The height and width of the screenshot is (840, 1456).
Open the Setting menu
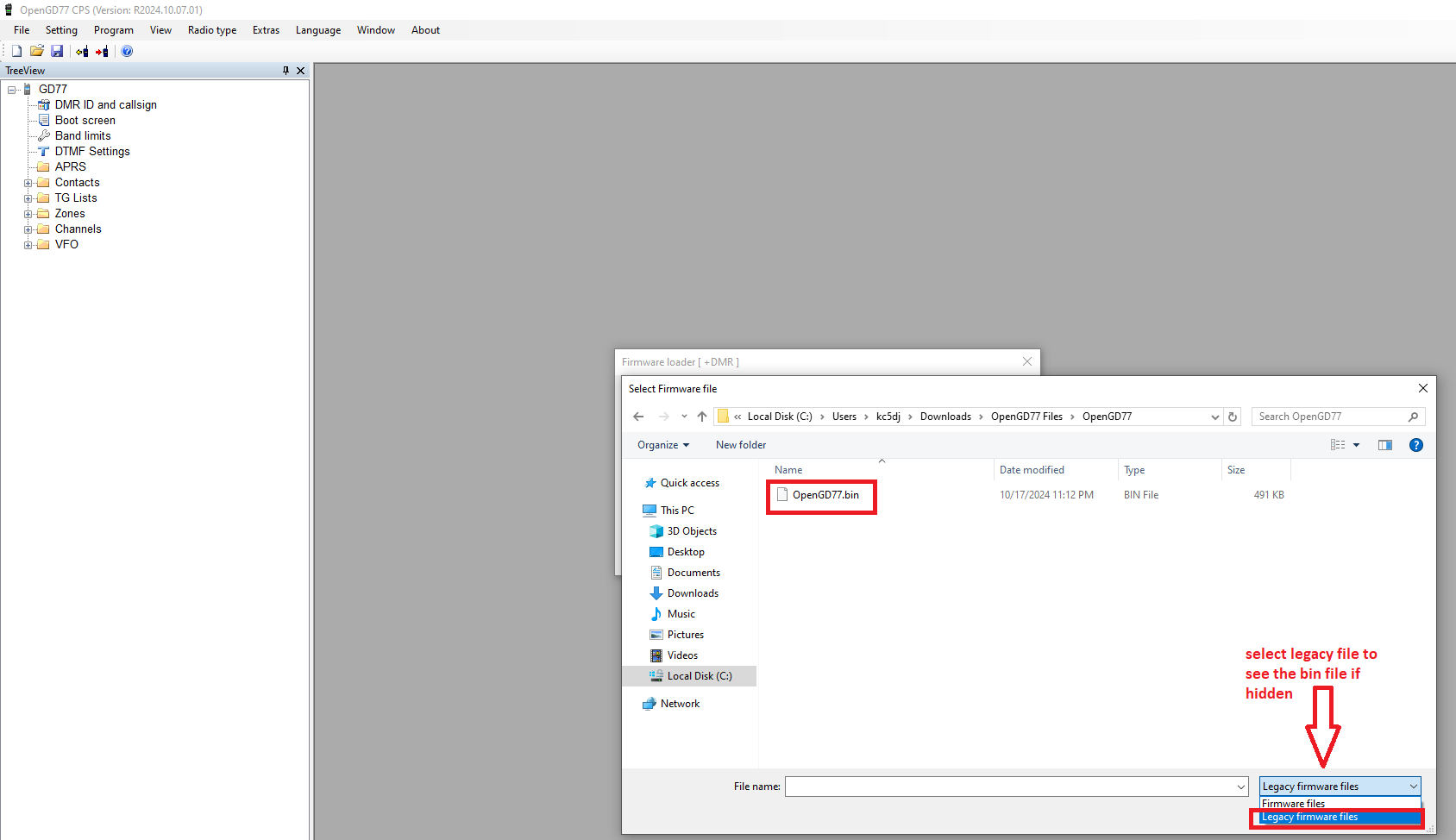[x=61, y=30]
